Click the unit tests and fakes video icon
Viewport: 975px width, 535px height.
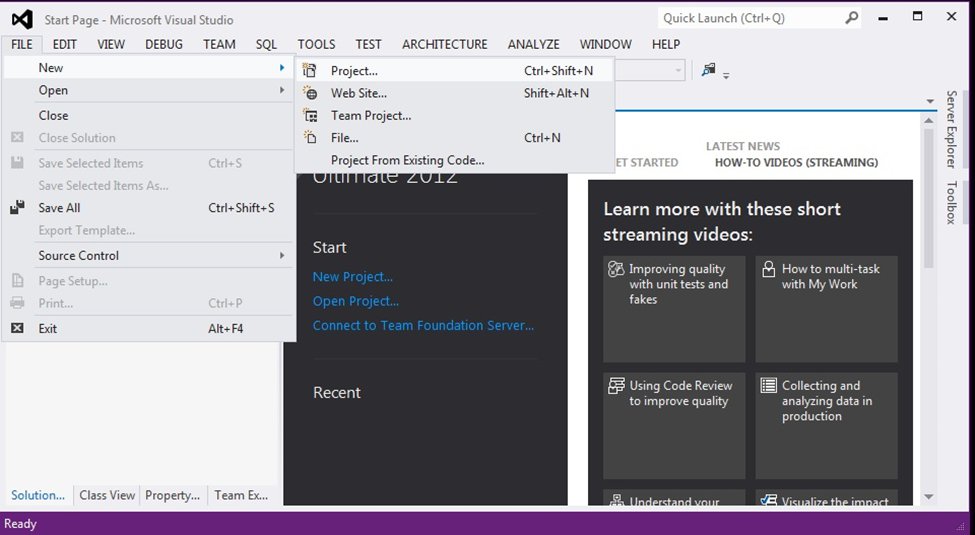pyautogui.click(x=616, y=269)
